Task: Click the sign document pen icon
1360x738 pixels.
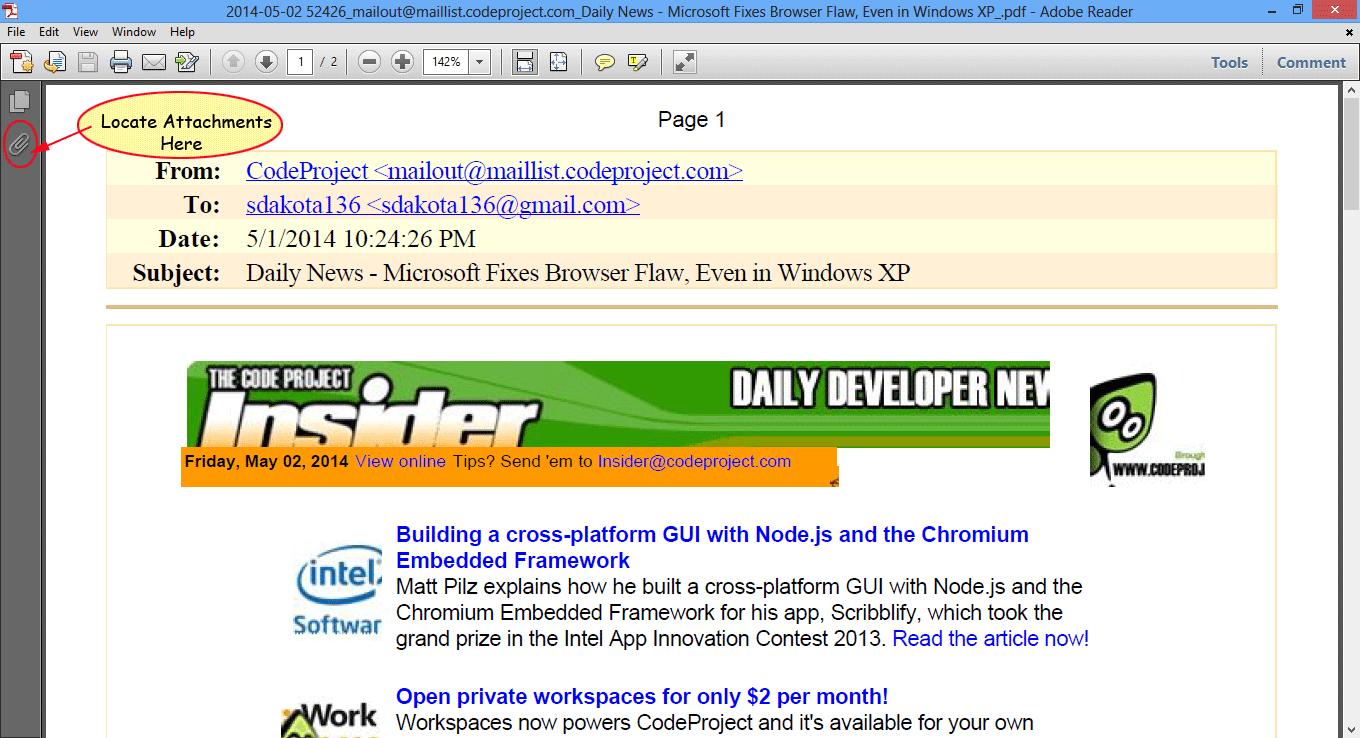Action: [187, 62]
